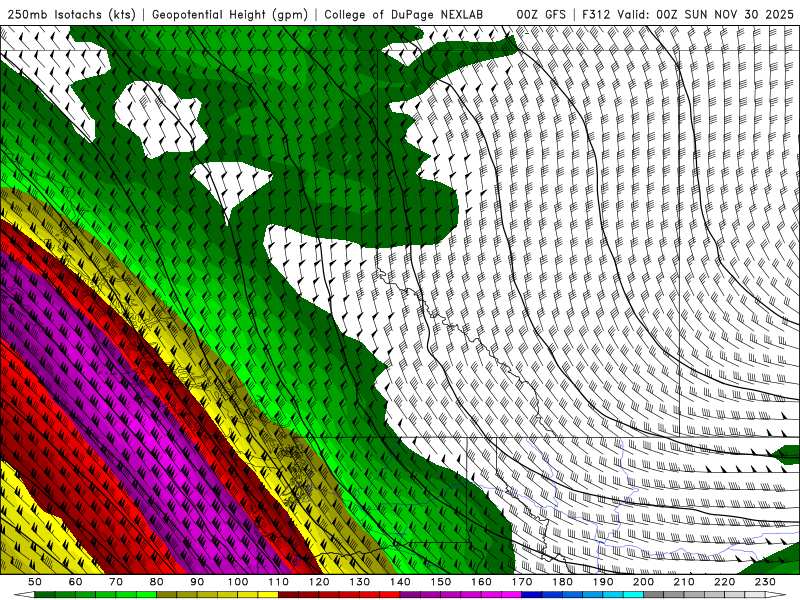Screen dimensions: 800x600
Task: Click the '90' color scale label
Action: click(197, 582)
